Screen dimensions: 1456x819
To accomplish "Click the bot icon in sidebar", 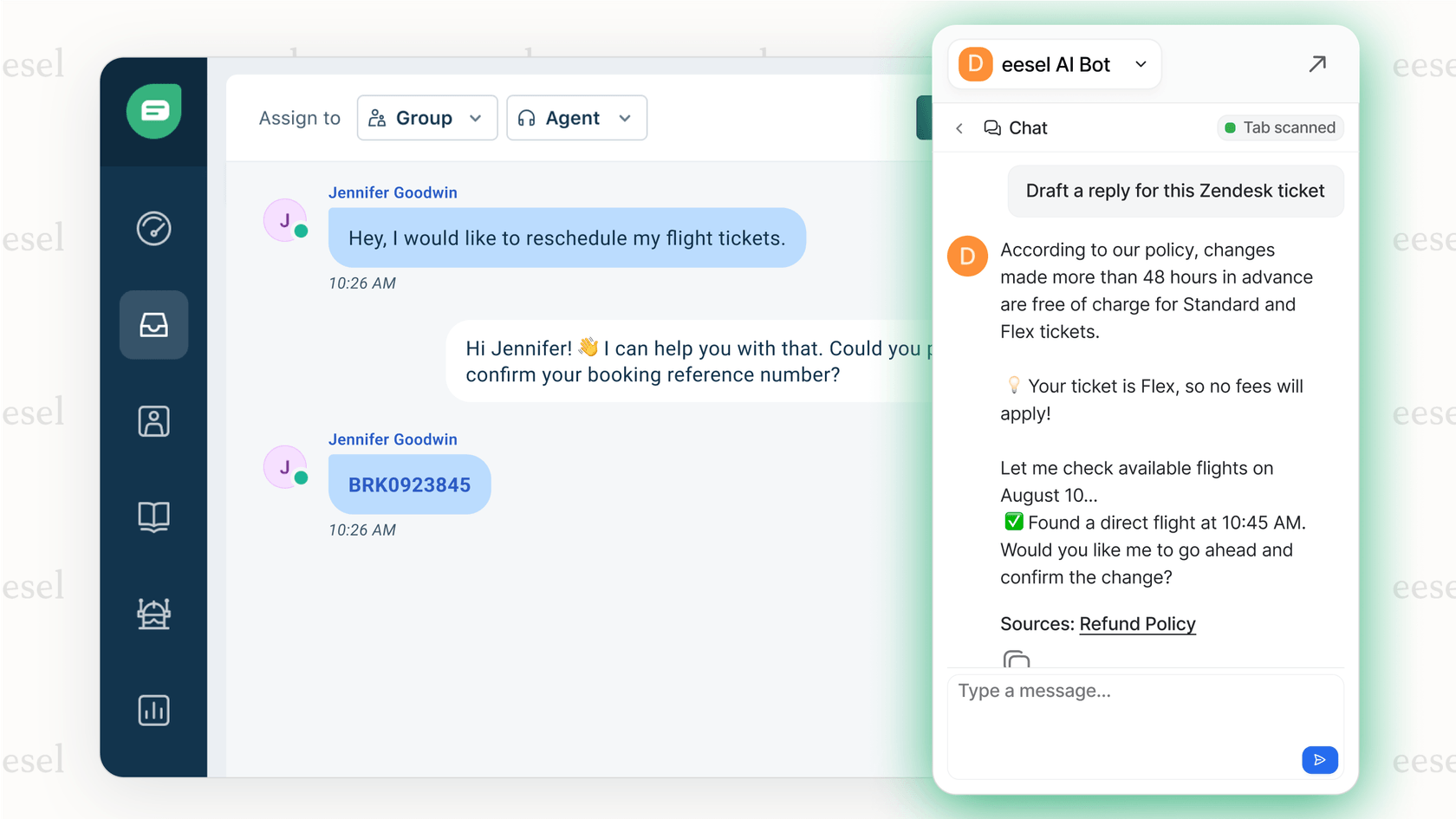I will 154,614.
